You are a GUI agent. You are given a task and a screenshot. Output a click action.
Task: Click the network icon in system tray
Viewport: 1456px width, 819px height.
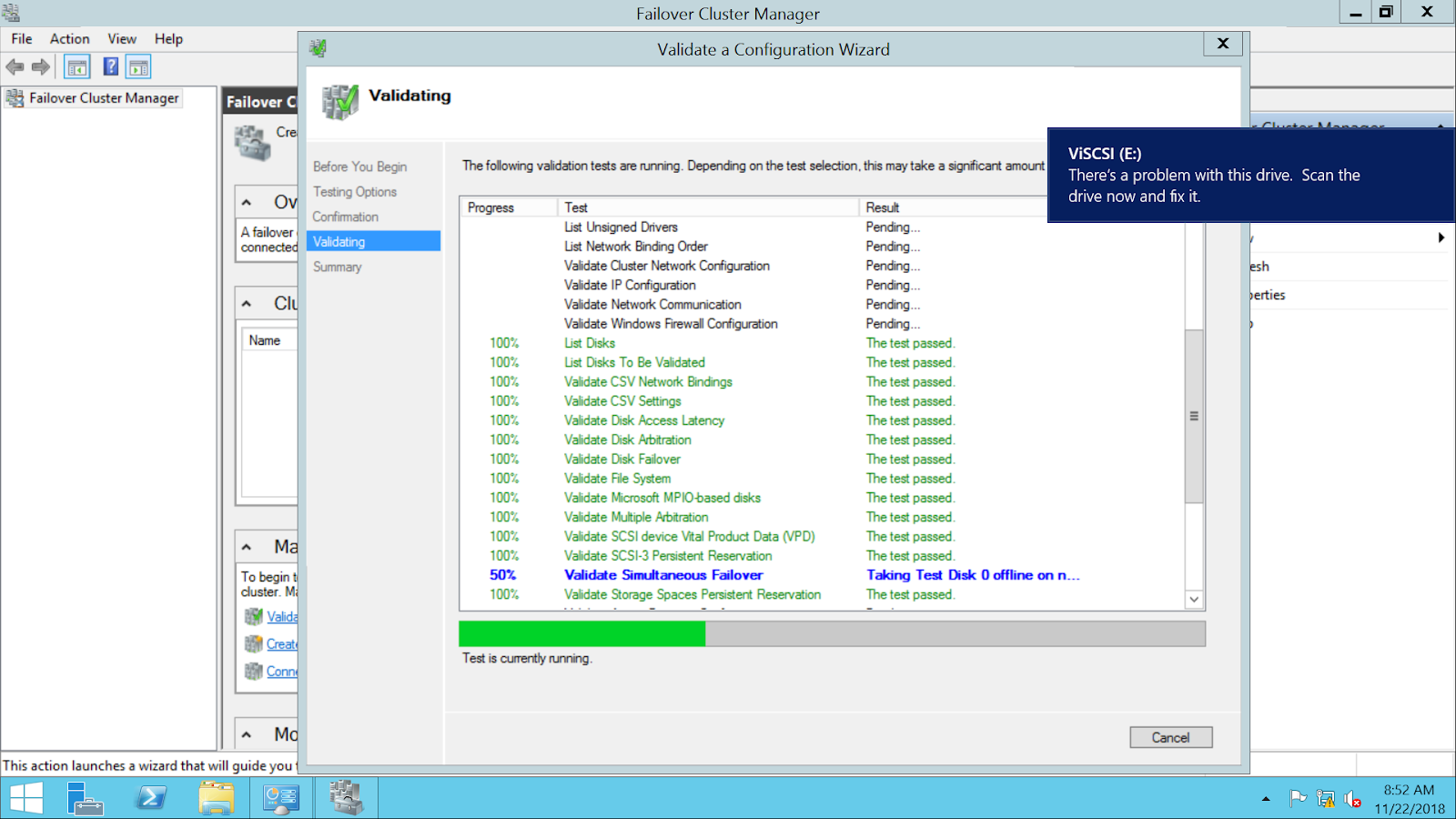click(1326, 799)
